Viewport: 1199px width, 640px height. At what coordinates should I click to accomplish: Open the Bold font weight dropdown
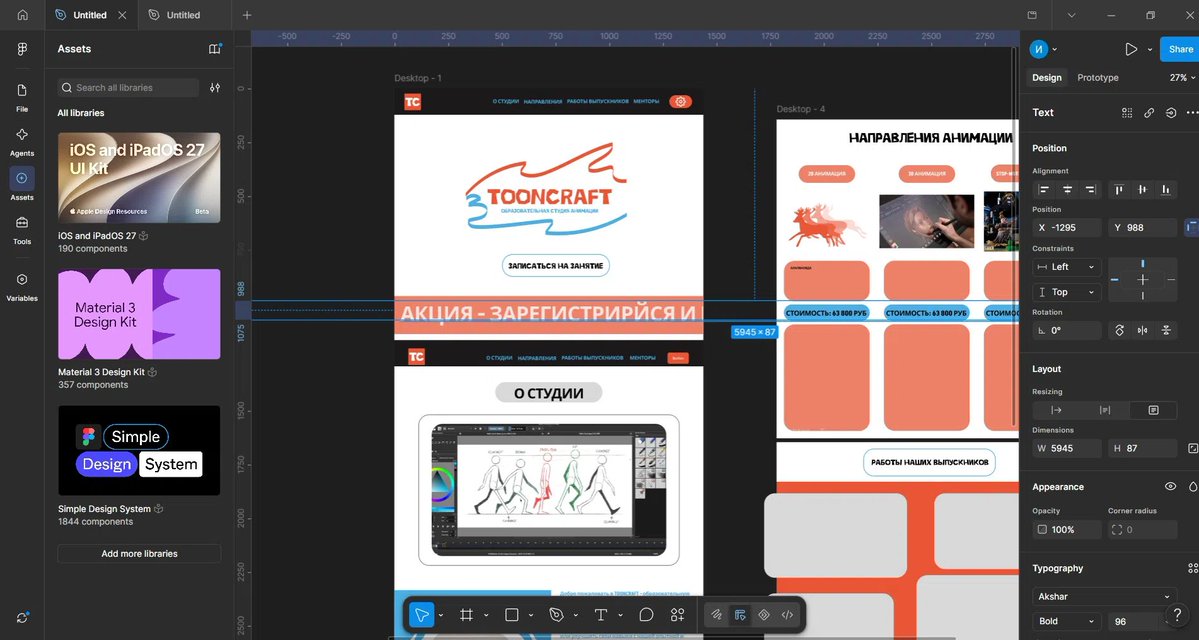point(1067,621)
